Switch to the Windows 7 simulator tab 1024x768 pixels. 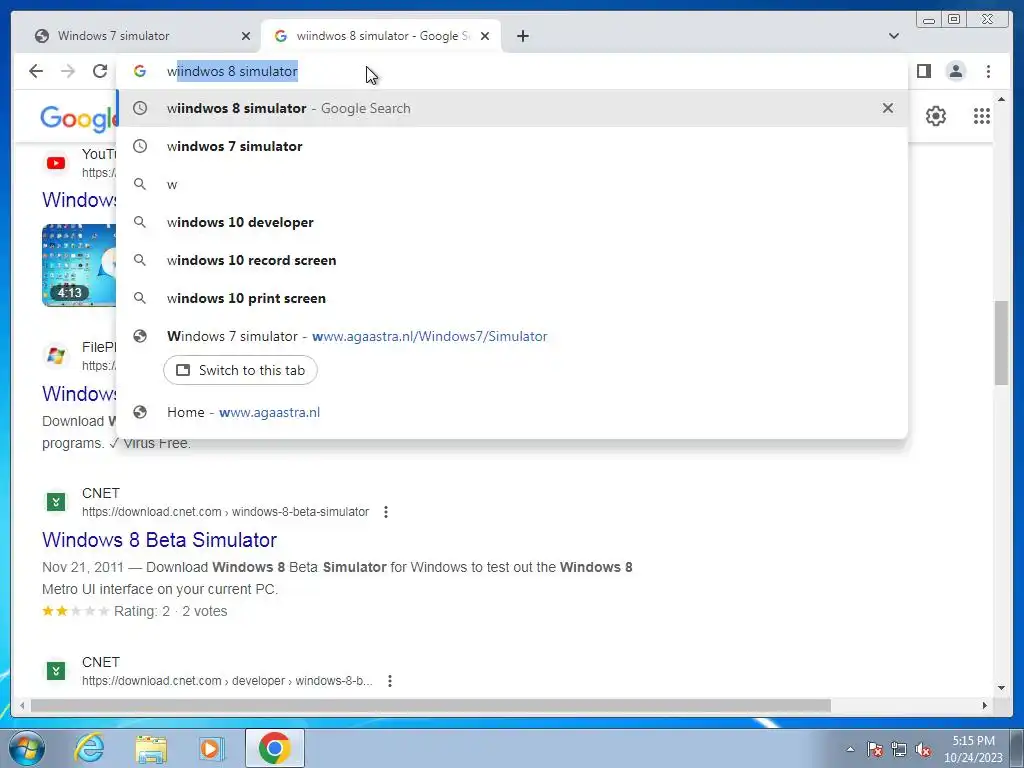(139, 36)
